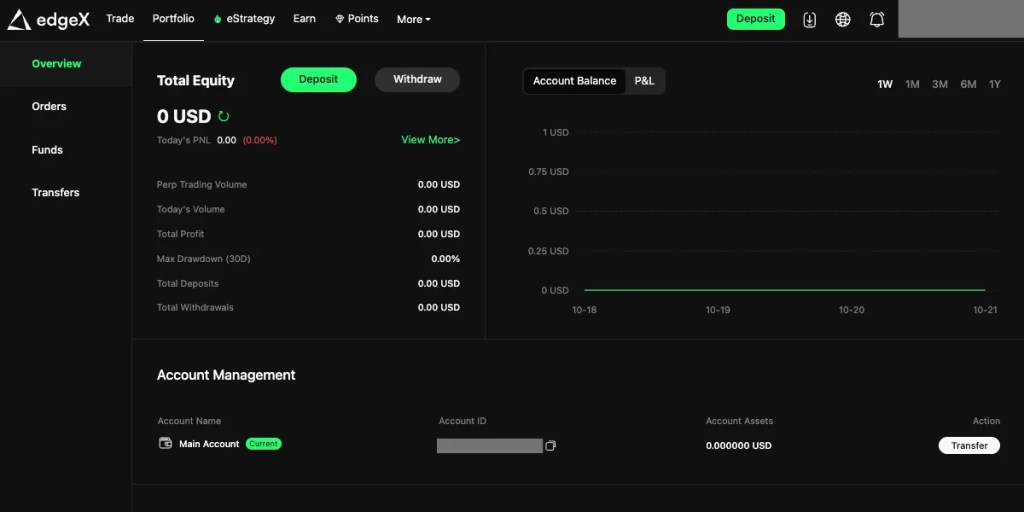This screenshot has height=512, width=1024.
Task: Click the Today's Volume label
Action: [x=191, y=210]
